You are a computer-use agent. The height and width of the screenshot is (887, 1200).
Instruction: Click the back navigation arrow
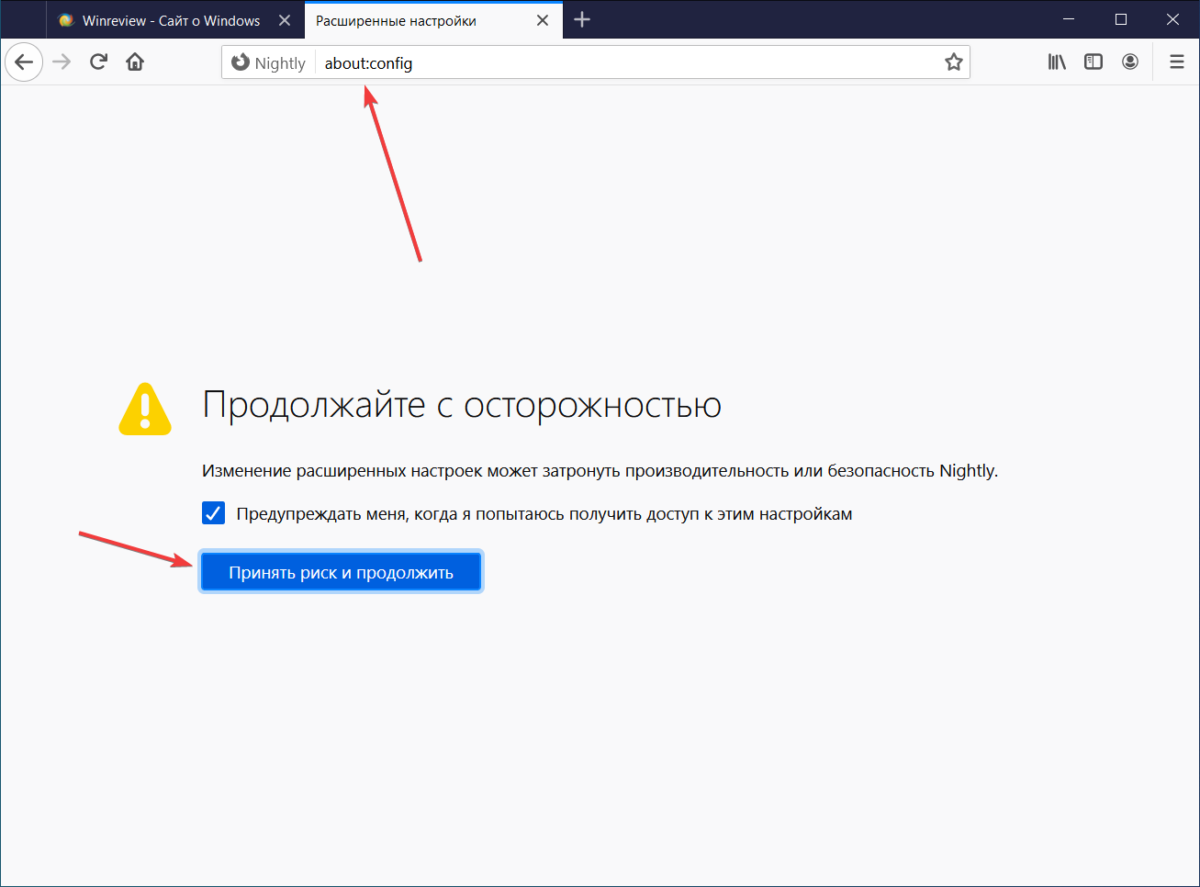pos(24,62)
